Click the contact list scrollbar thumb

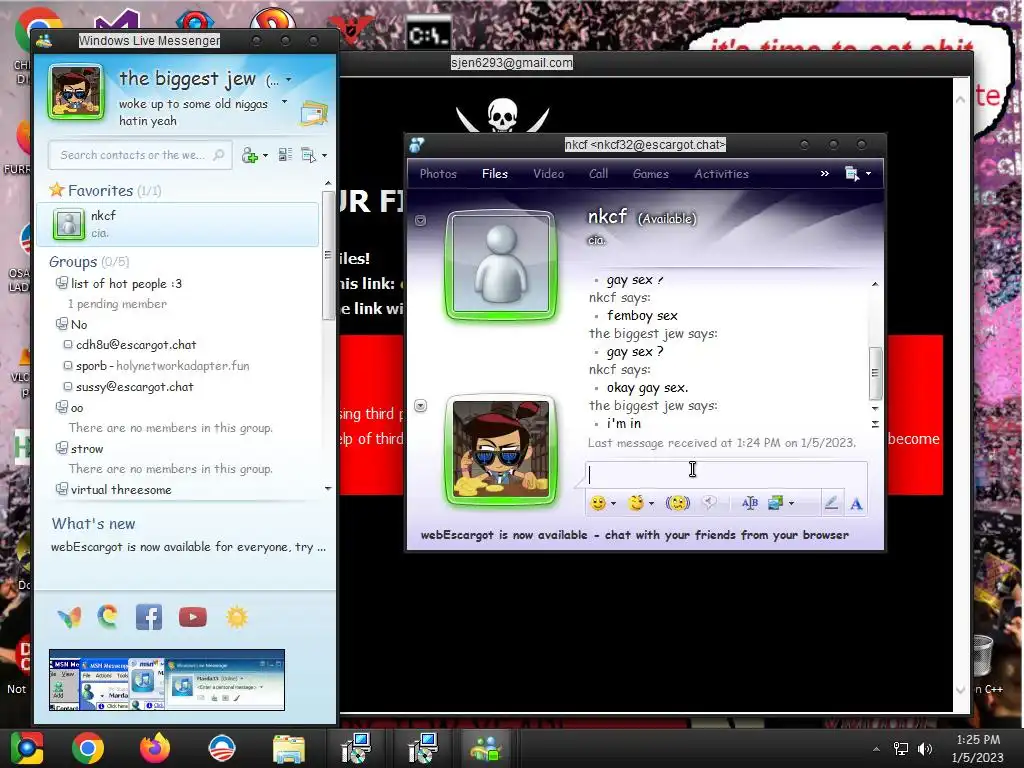[x=328, y=255]
